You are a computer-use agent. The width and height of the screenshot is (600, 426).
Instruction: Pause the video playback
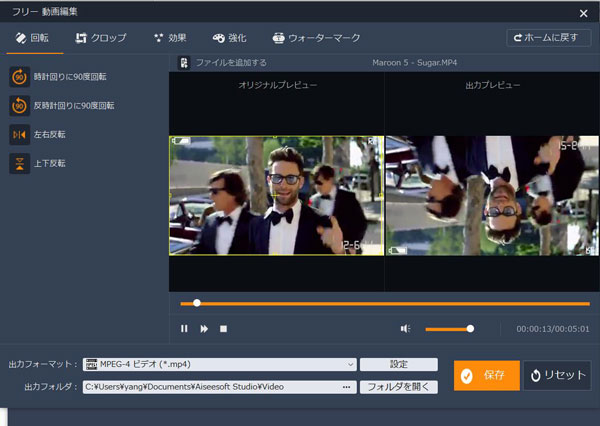point(184,329)
